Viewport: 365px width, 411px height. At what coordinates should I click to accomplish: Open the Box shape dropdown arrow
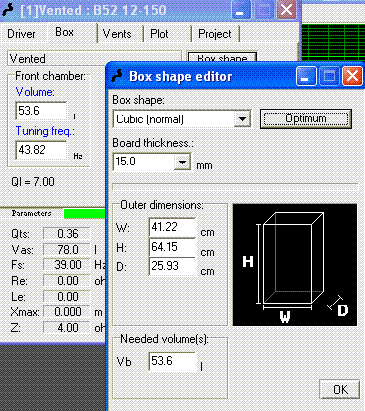242,119
